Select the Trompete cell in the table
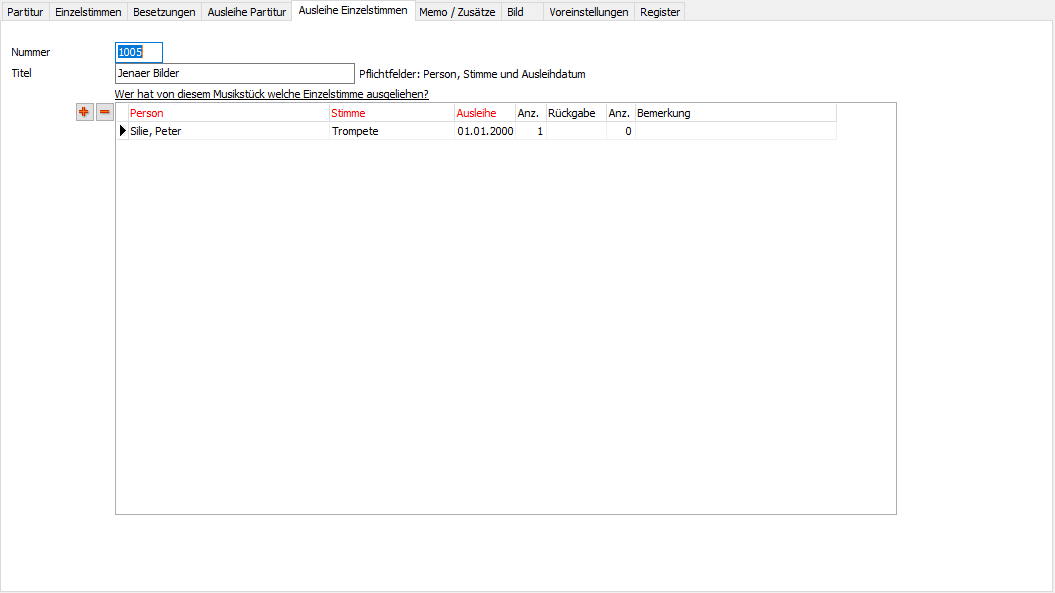 390,131
